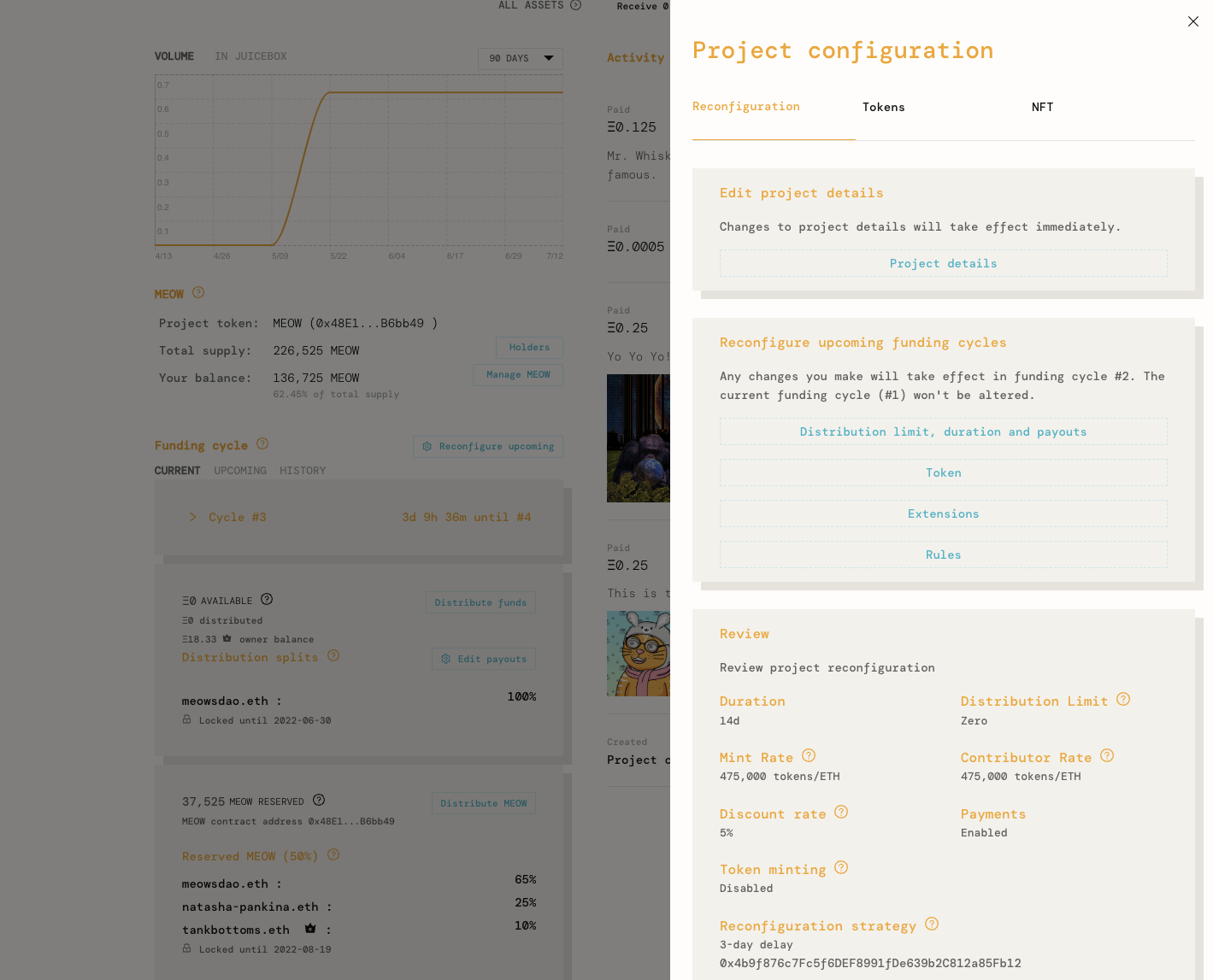Click the gear icon on Edit payouts

pos(445,659)
